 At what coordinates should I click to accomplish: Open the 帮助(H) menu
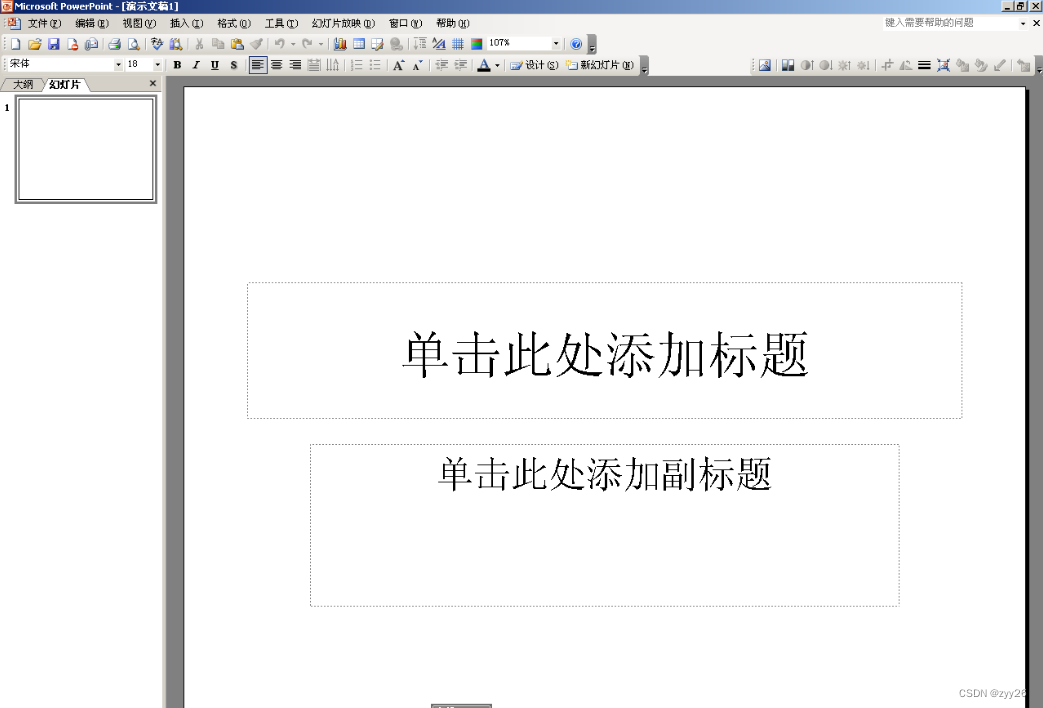tap(453, 23)
